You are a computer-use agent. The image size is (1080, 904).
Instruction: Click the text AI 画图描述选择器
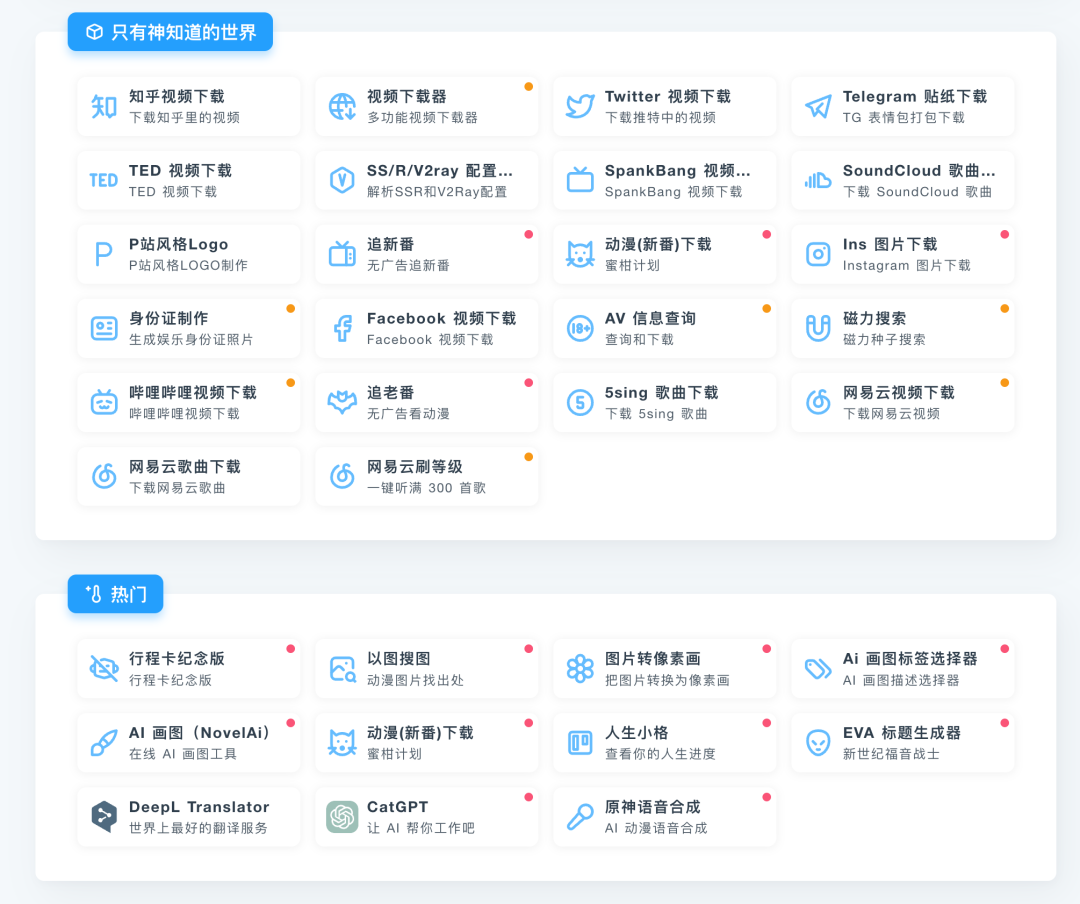pyautogui.click(x=901, y=680)
